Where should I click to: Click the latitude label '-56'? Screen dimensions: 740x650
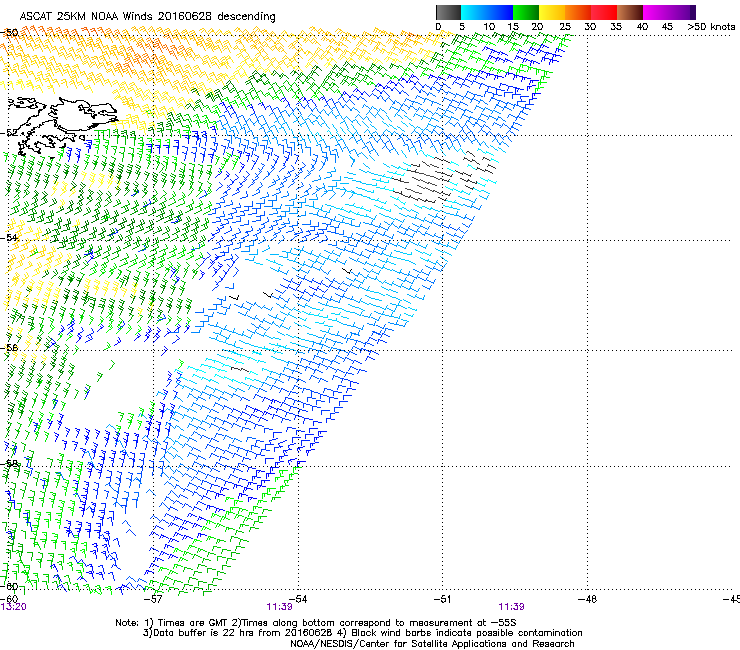point(9,348)
